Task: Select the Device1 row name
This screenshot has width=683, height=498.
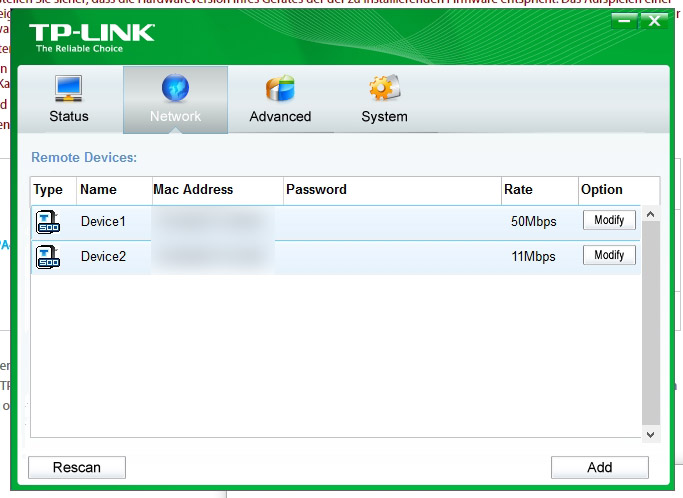Action: (103, 221)
